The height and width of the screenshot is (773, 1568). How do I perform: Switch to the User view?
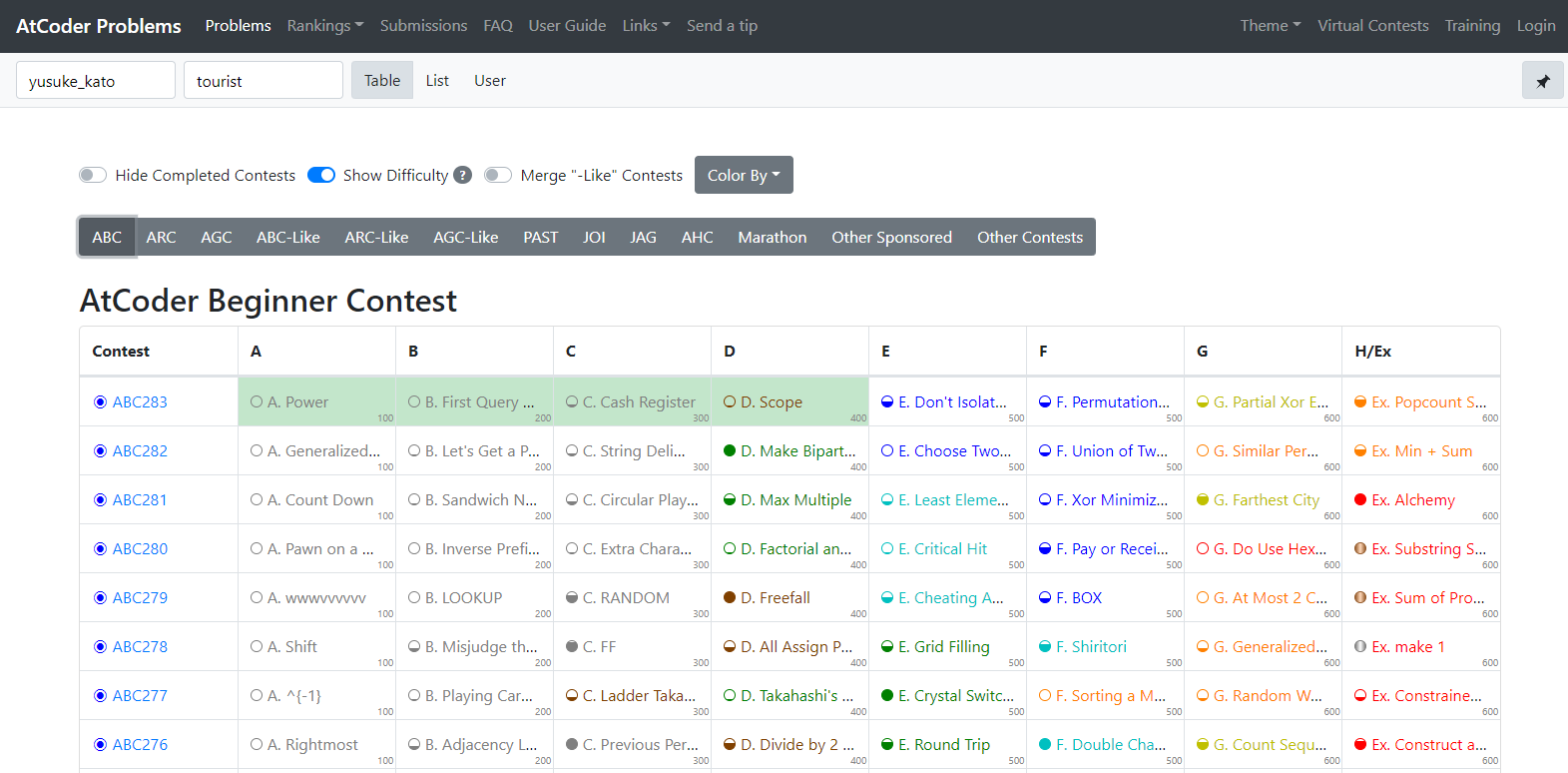(490, 81)
